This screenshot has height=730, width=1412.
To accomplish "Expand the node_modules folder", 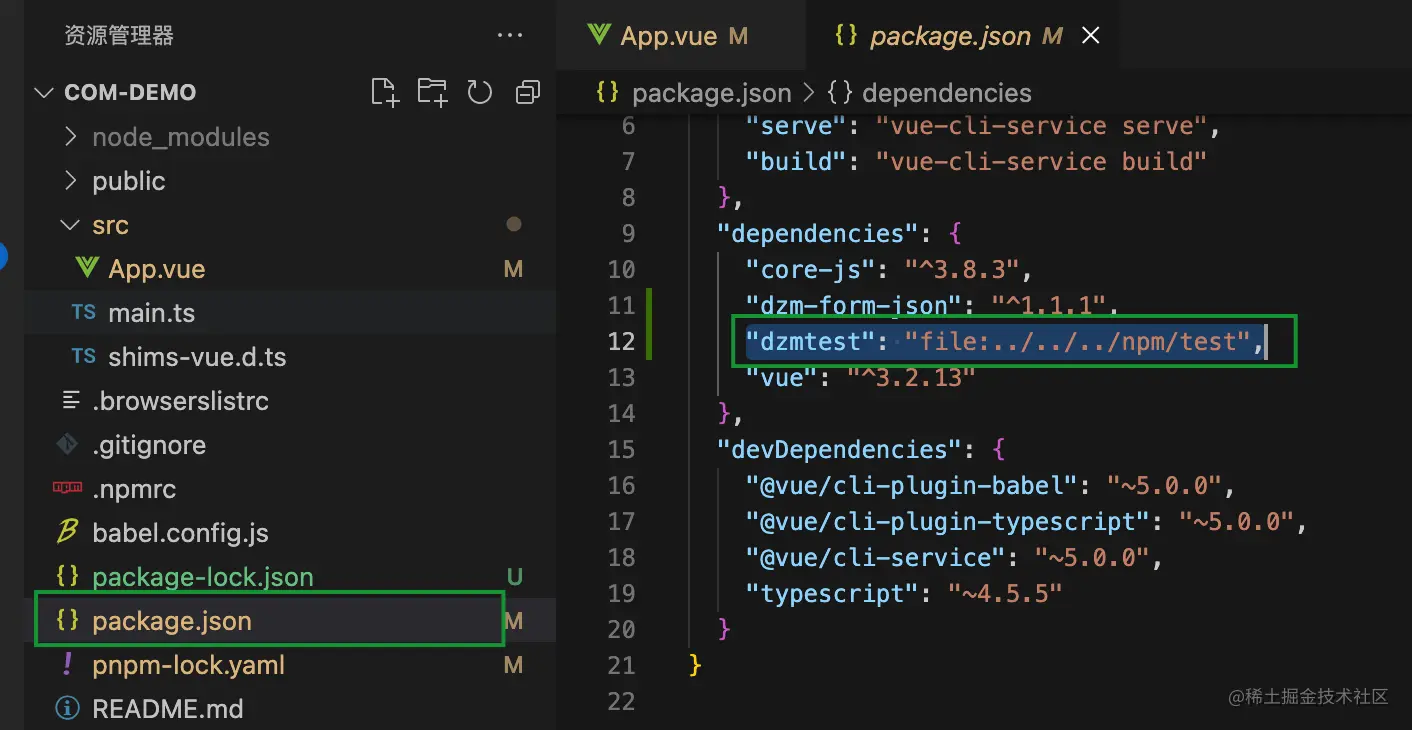I will [70, 137].
